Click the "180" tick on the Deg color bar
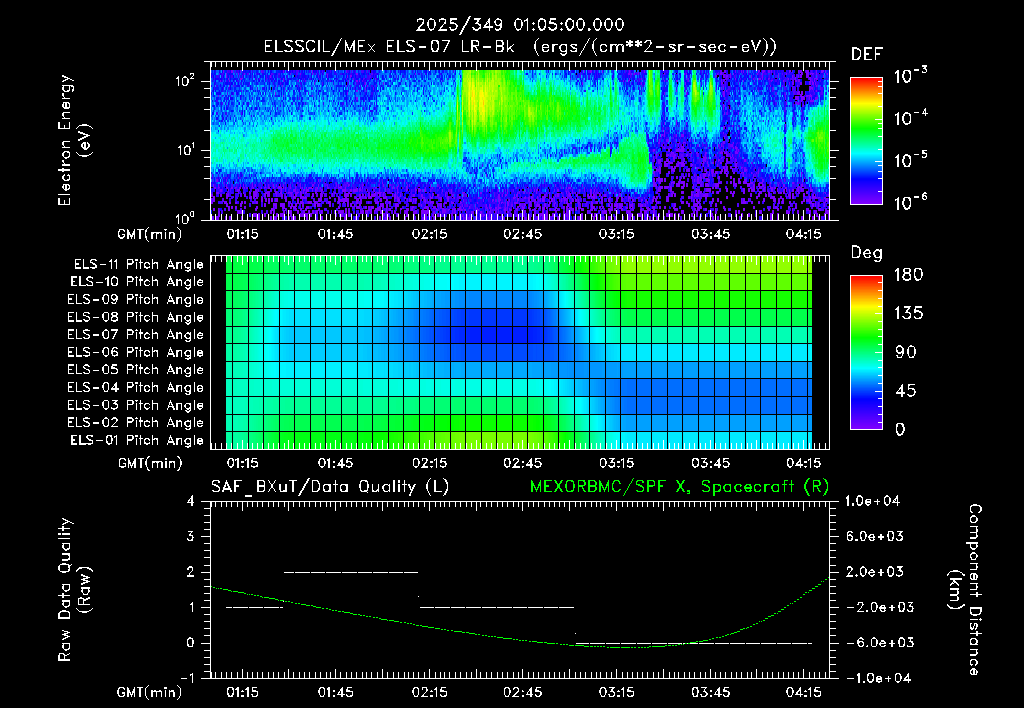 click(908, 275)
